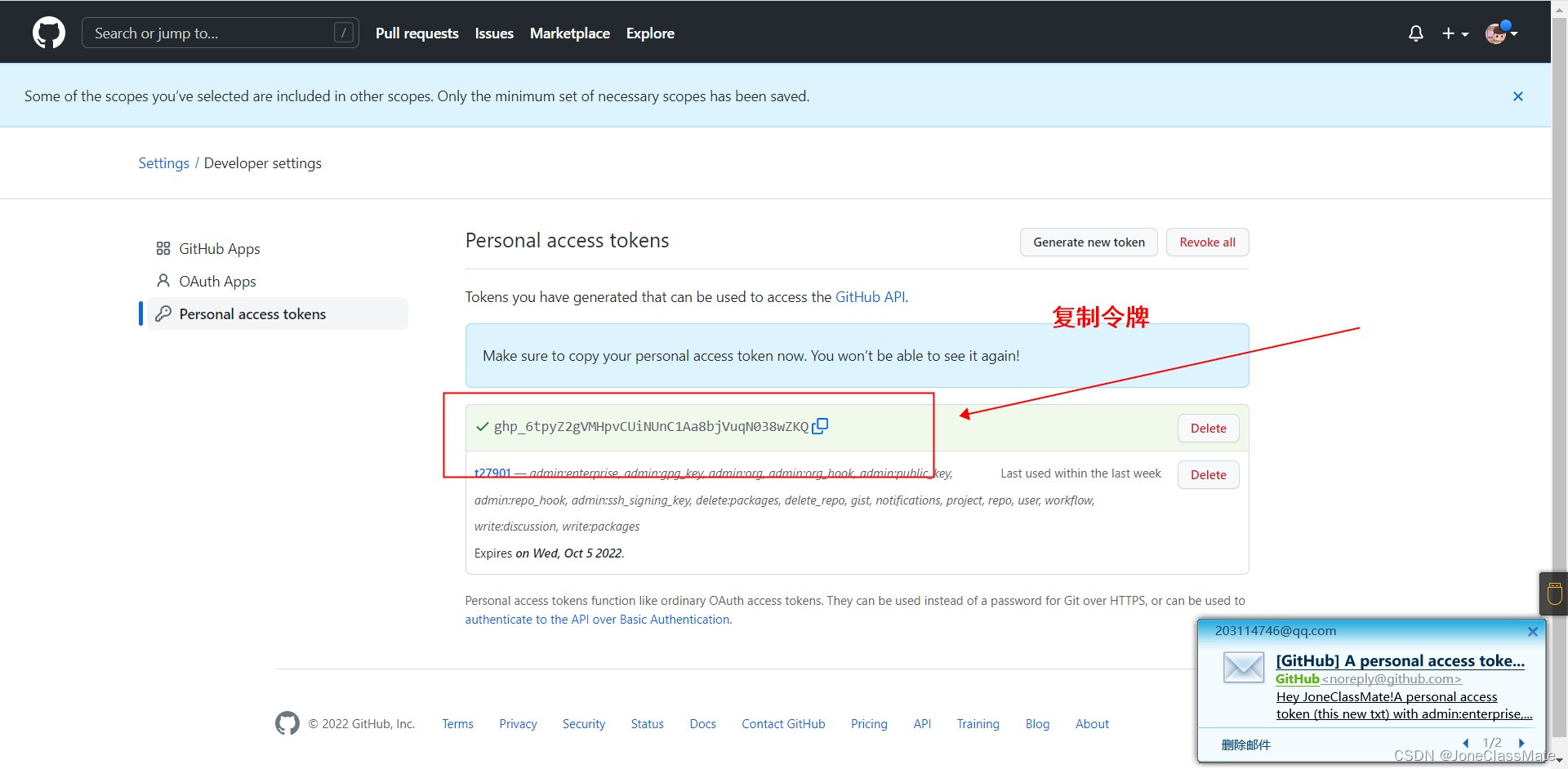Image resolution: width=1568 pixels, height=769 pixels.
Task: Click 删除邮件 in mail popup
Action: [x=1245, y=745]
